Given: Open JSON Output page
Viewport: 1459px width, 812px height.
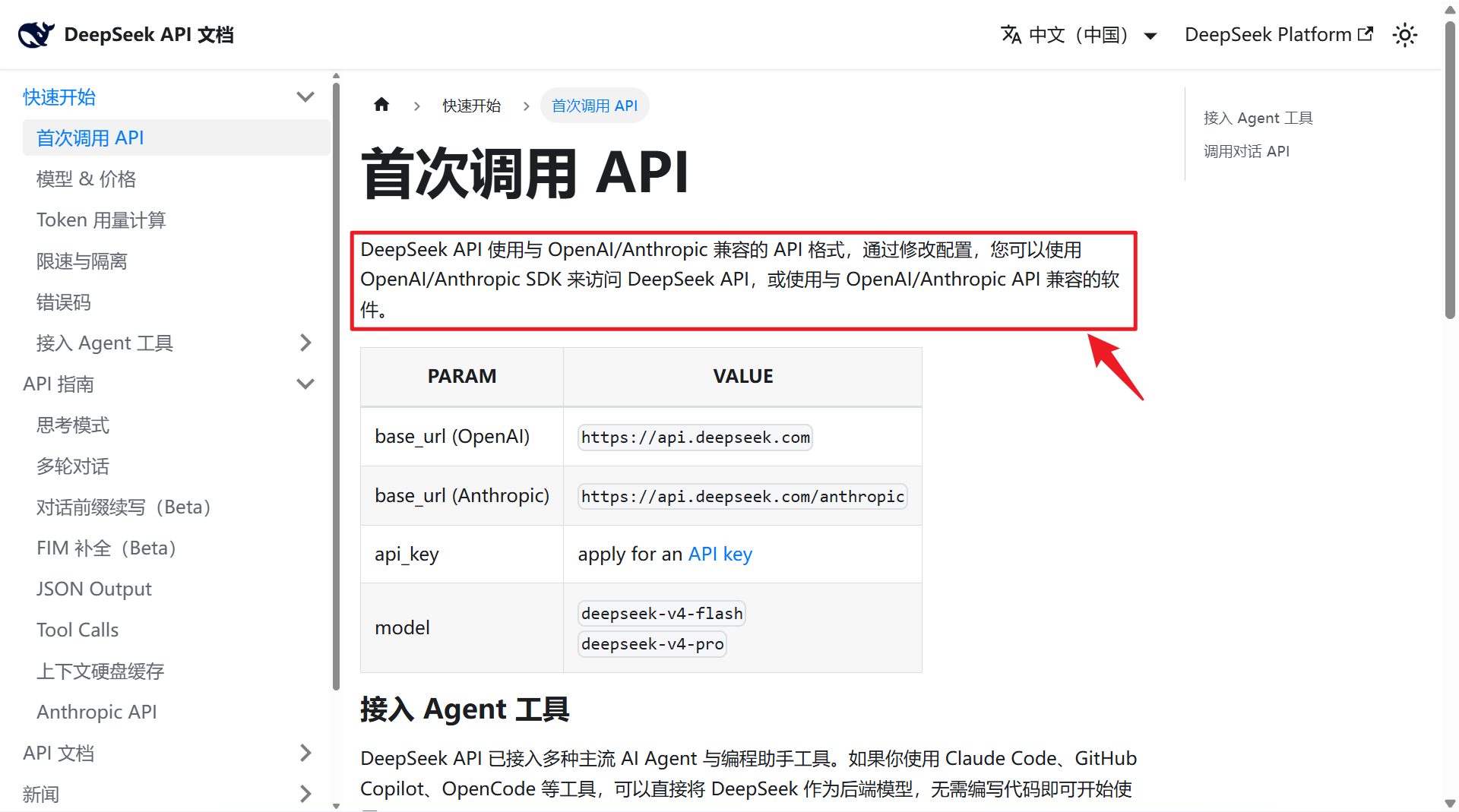Looking at the screenshot, I should pyautogui.click(x=94, y=589).
